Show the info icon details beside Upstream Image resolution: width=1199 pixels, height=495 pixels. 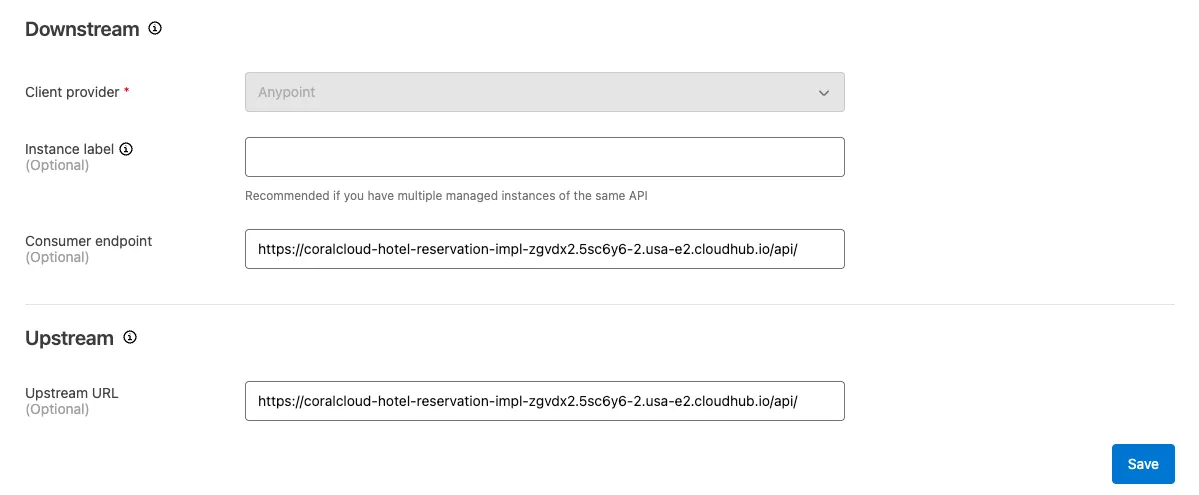point(130,338)
